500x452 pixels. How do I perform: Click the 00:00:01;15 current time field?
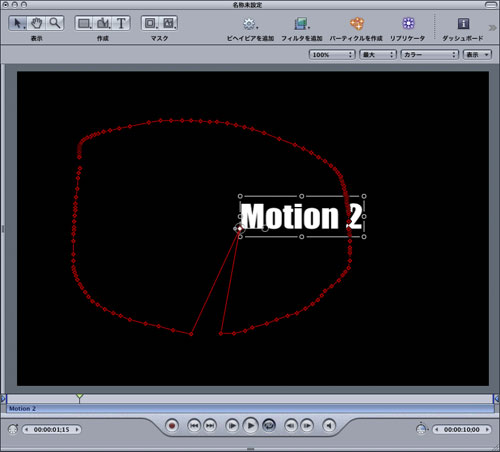[x=52, y=429]
